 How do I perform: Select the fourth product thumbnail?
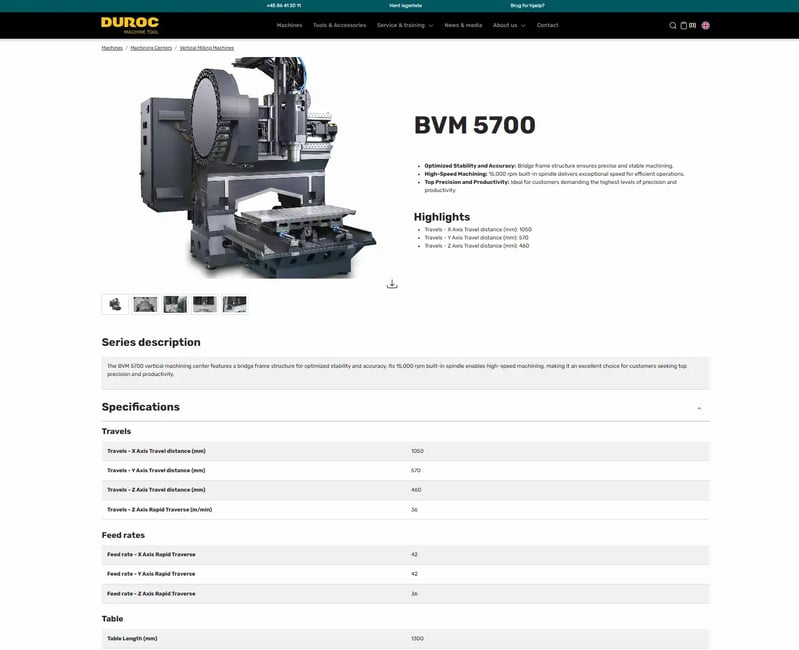tap(204, 304)
